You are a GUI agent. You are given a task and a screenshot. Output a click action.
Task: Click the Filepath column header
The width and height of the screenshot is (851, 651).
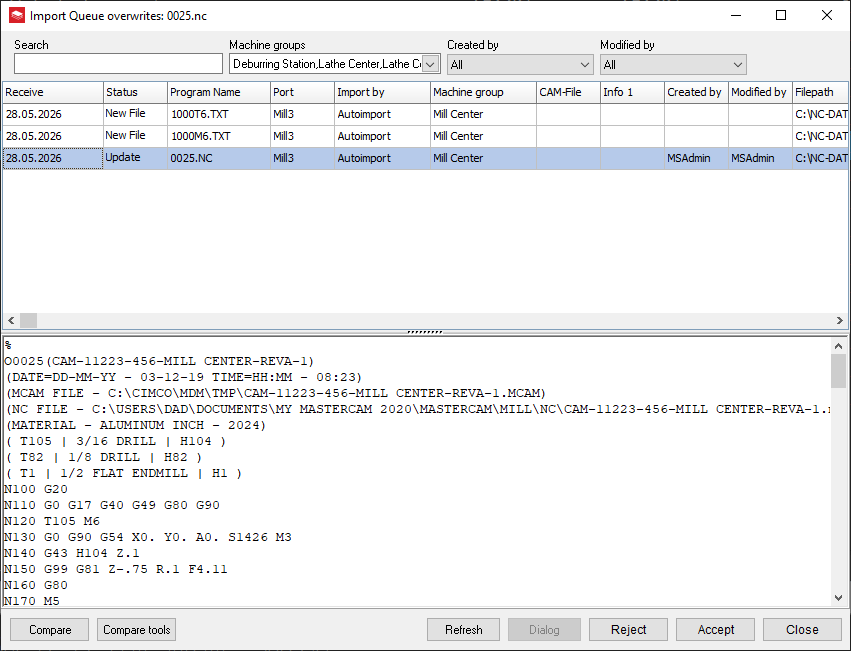pyautogui.click(x=820, y=92)
